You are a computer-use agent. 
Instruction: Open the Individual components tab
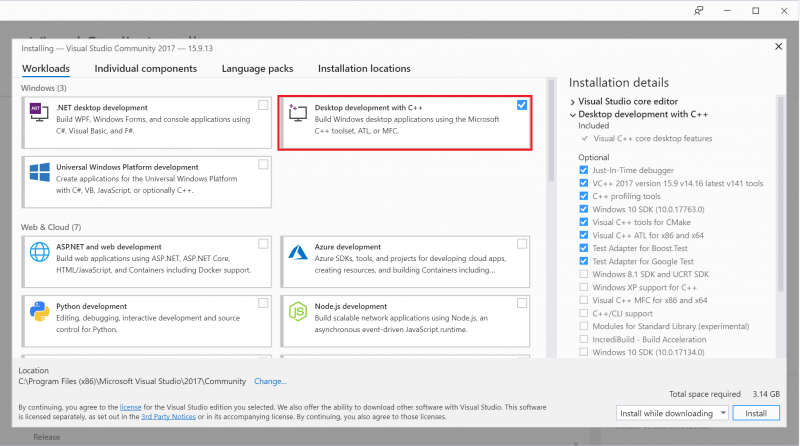[x=145, y=68]
